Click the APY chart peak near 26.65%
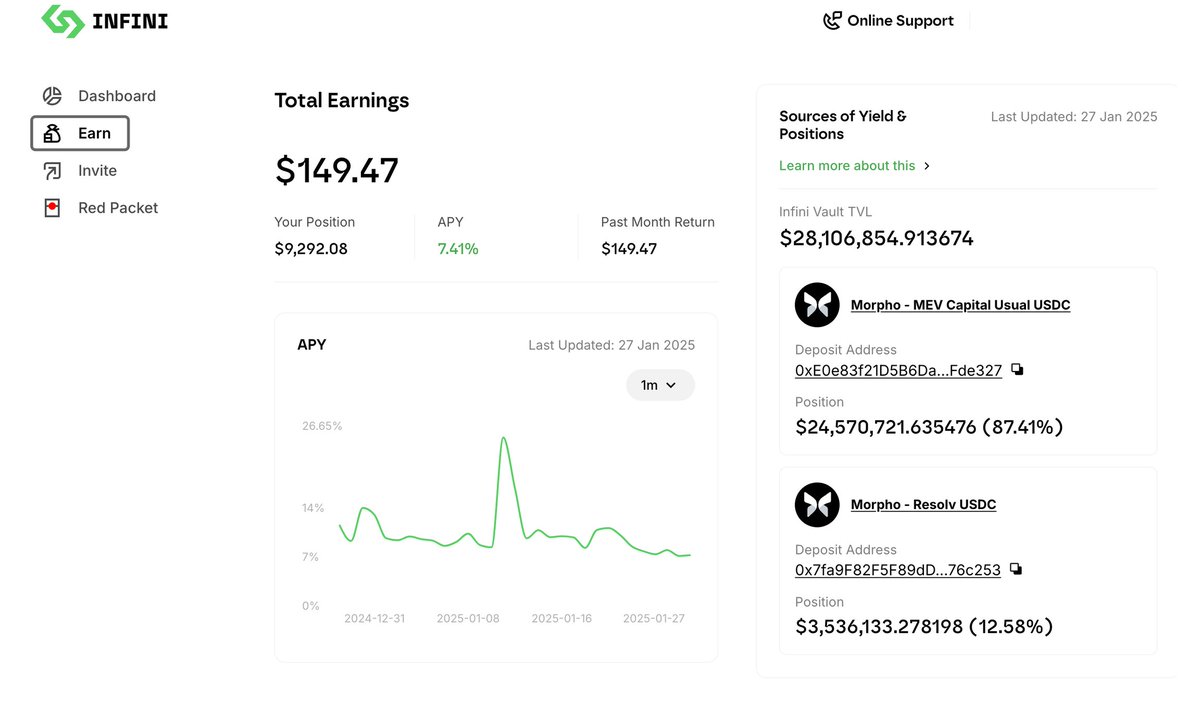The width and height of the screenshot is (1200, 703). coord(503,438)
